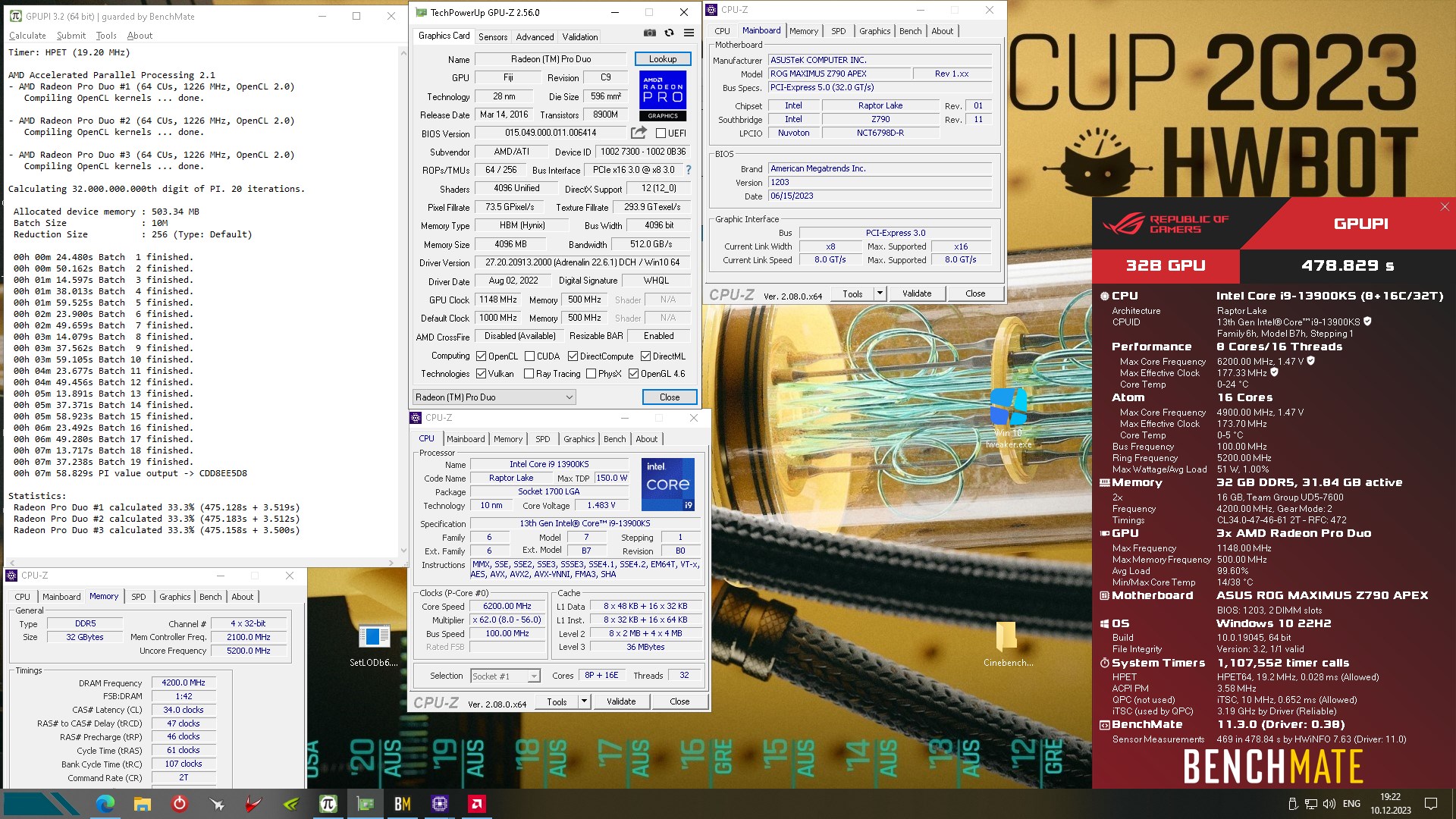Viewport: 1456px width, 819px height.
Task: Open the GPU-Z hamburger menu
Action: click(689, 33)
